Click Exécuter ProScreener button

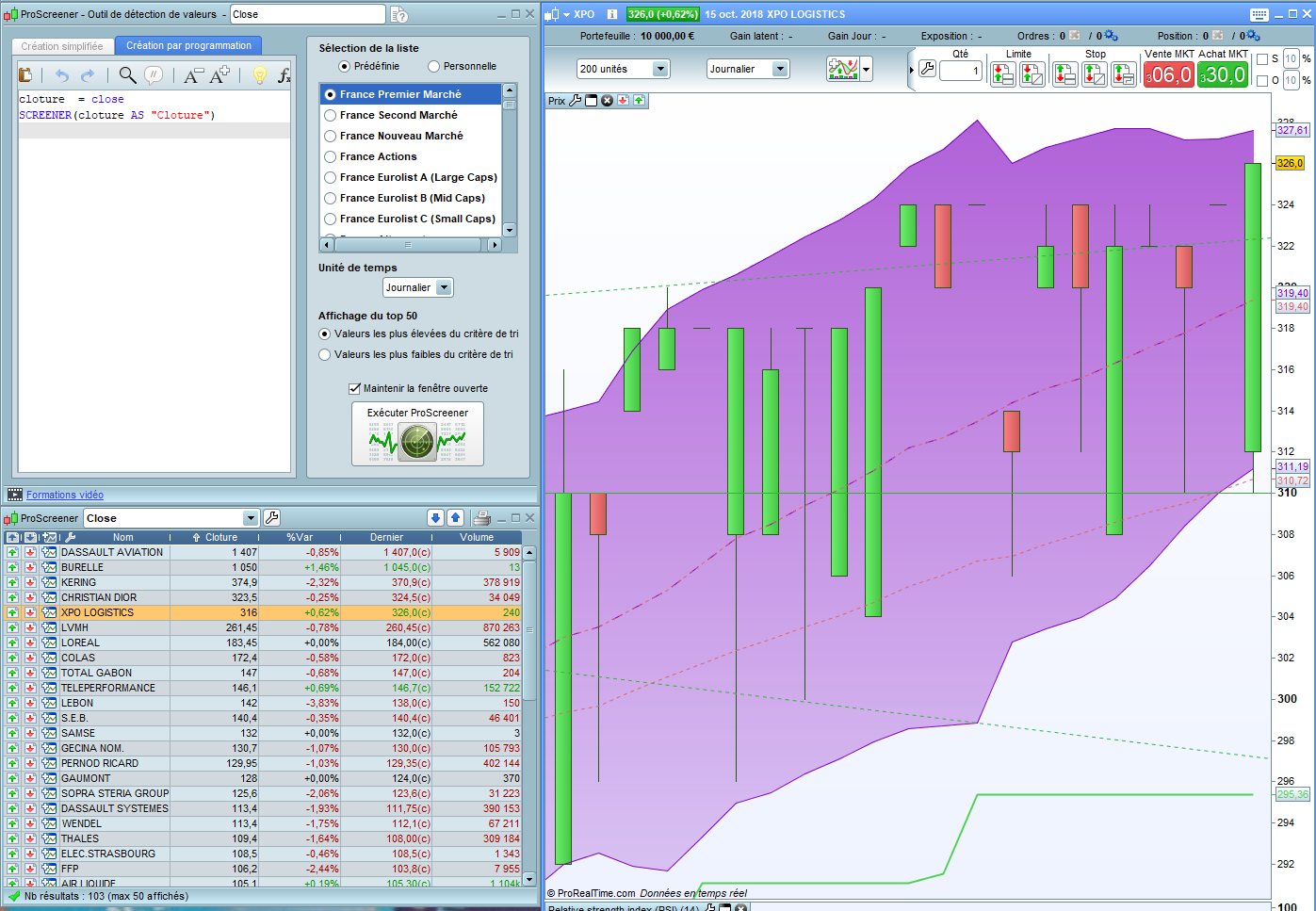tap(417, 433)
